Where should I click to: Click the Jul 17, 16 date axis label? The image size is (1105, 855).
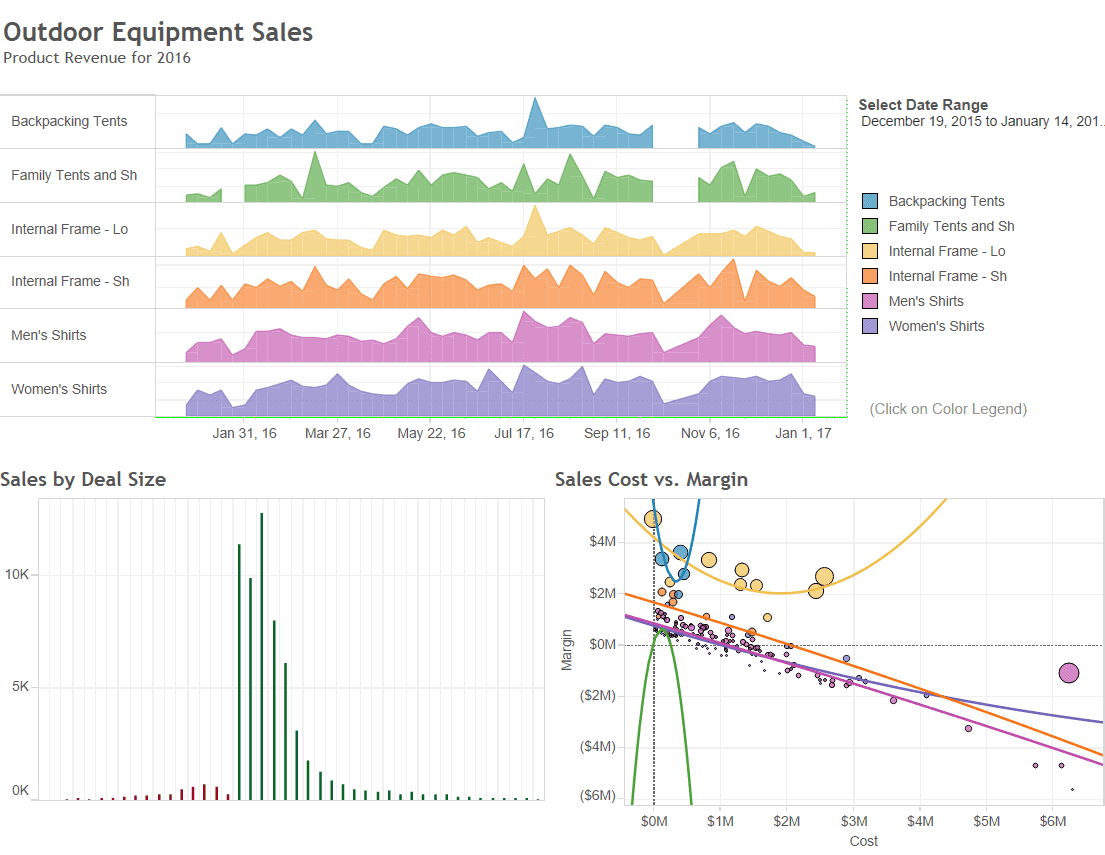click(x=524, y=433)
